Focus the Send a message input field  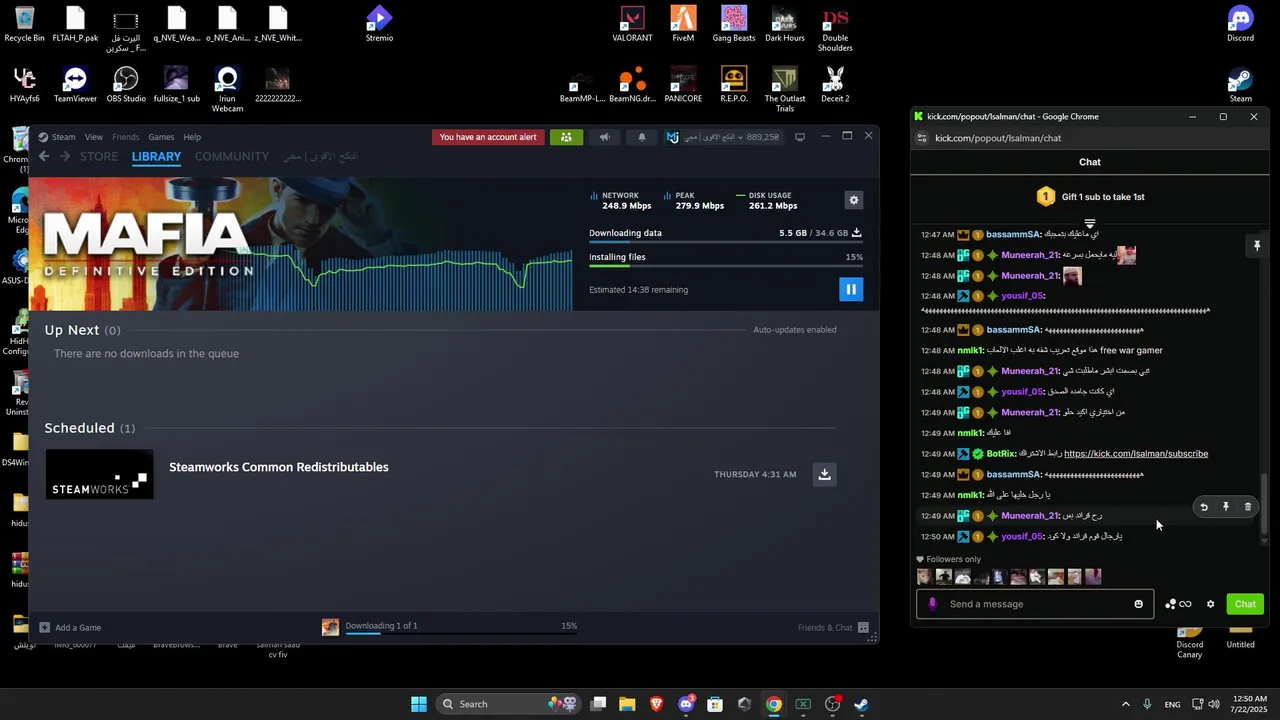[1036, 604]
